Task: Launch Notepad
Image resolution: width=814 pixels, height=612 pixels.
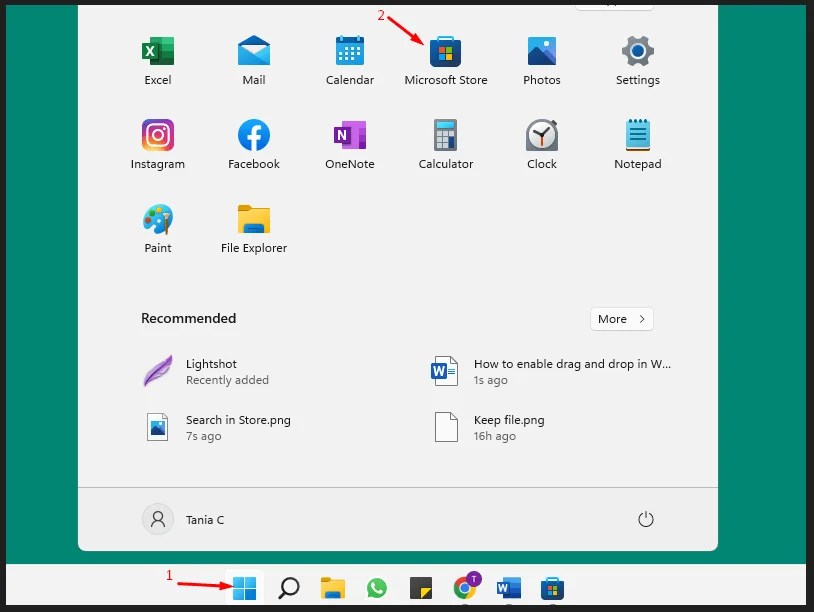Action: (x=637, y=144)
